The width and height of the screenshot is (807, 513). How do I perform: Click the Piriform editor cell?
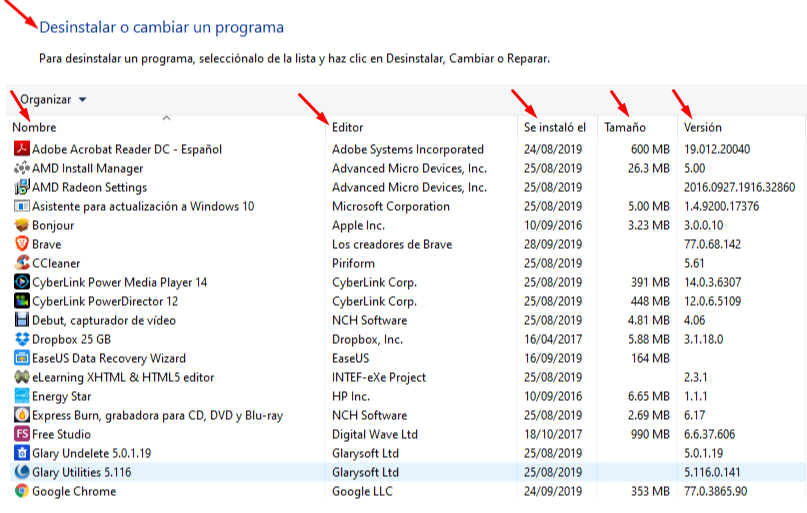click(353, 263)
